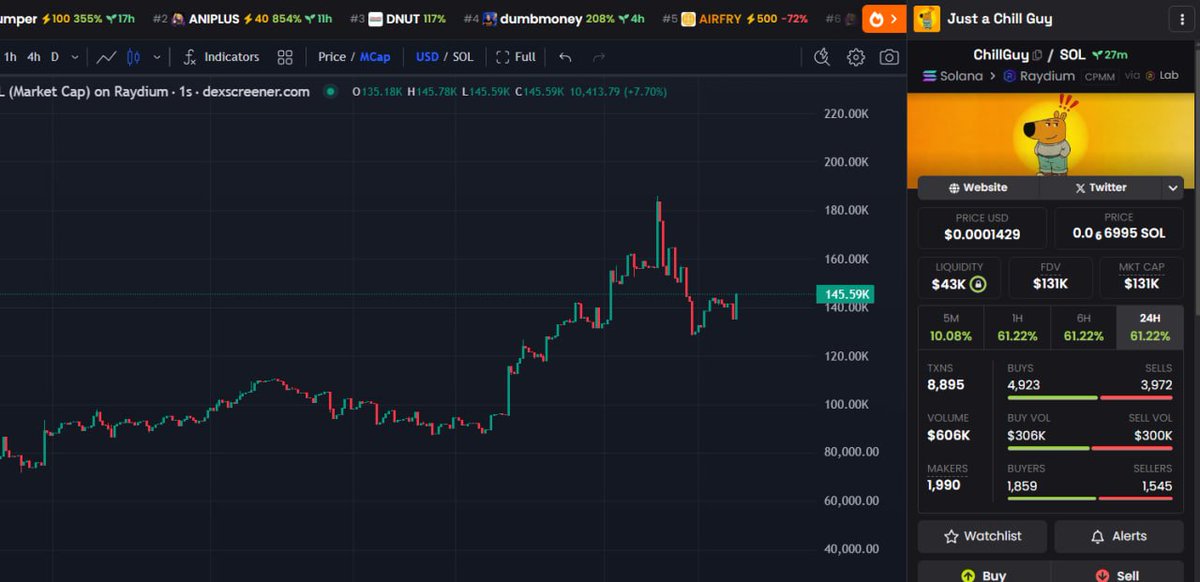Screen dimensions: 1200x582
Task: Click the green Buy button
Action: [982, 574]
